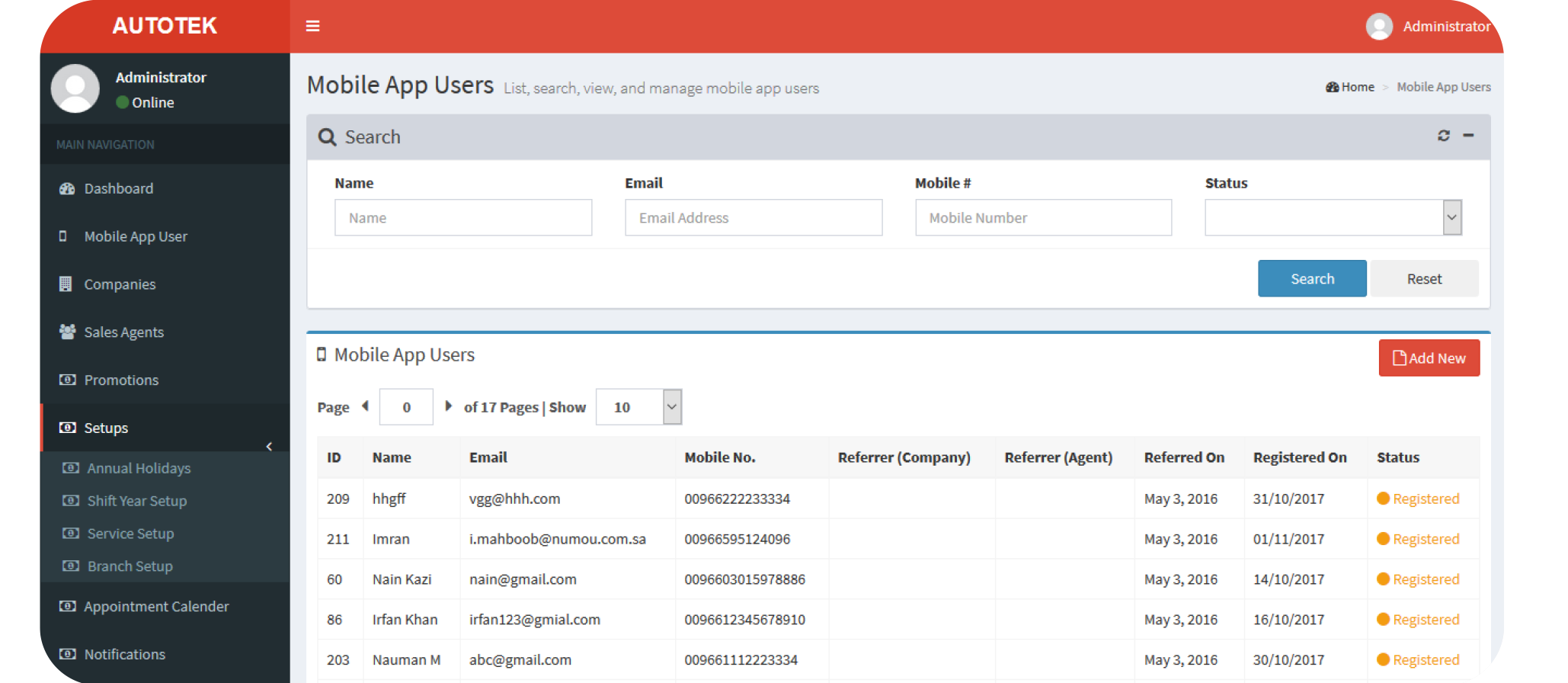Click the Mobile App User phone icon
1568x683 pixels.
62,236
